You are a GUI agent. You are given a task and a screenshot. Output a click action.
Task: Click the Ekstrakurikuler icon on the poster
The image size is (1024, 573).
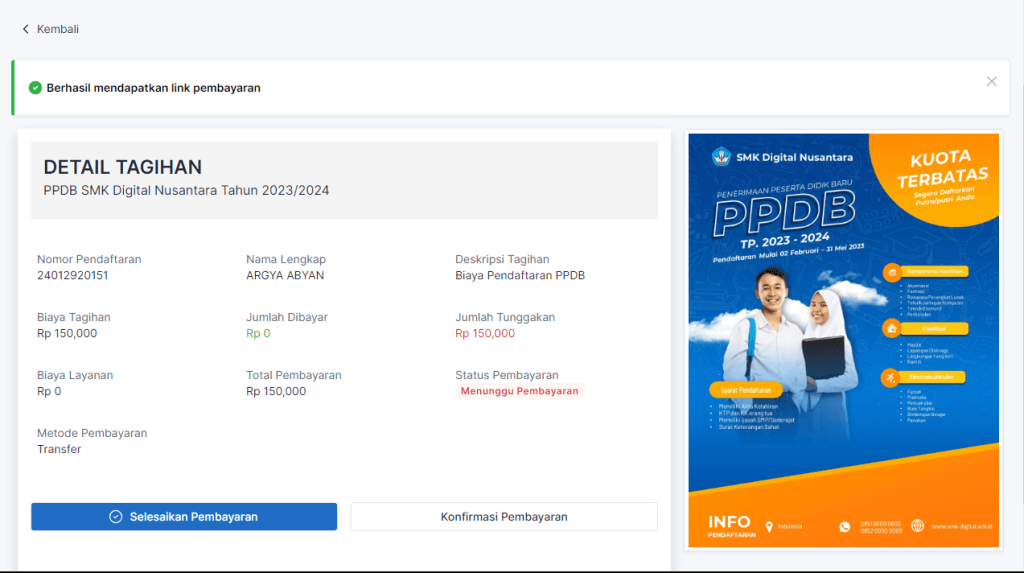890,377
